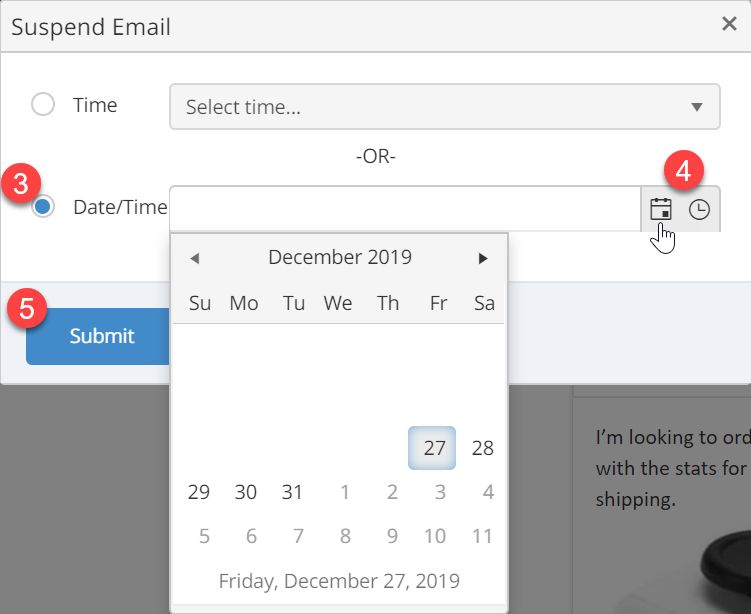Pick December 28 in the calendar
Screen dimensions: 751x614
[482, 448]
